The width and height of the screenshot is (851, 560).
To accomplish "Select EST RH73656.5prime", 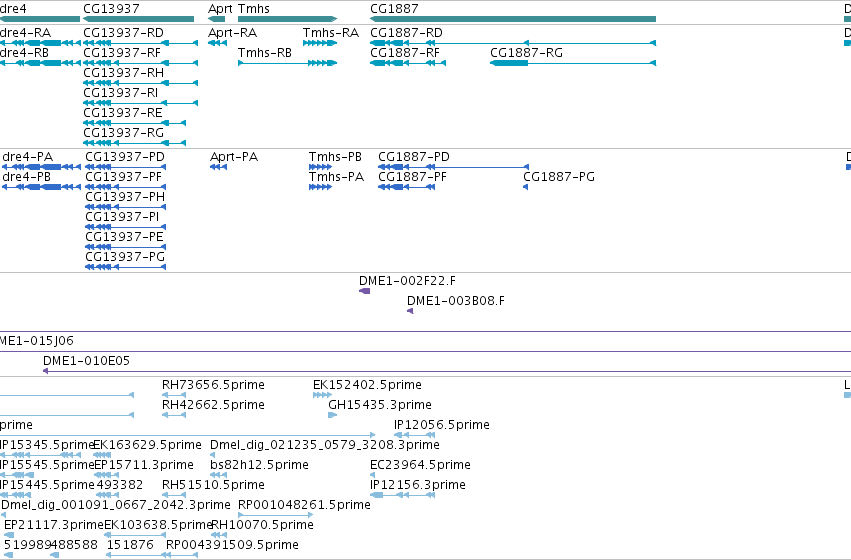I will coord(174,395).
